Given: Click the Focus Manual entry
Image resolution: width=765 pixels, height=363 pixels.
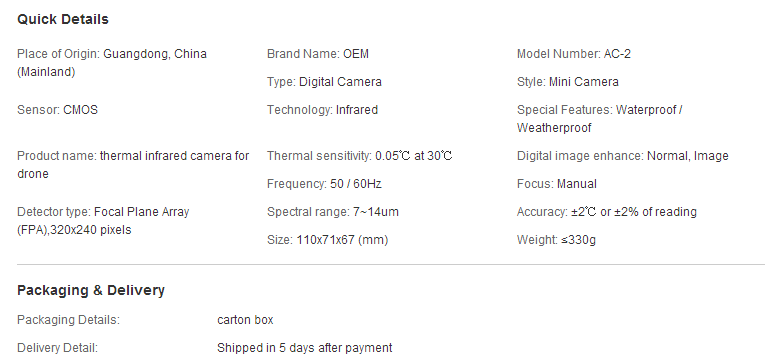Looking at the screenshot, I should [x=557, y=184].
